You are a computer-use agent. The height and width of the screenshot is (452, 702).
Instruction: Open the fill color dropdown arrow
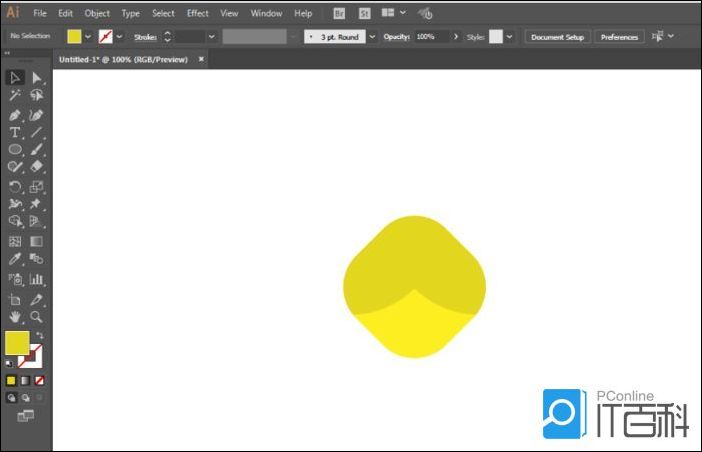click(x=88, y=37)
